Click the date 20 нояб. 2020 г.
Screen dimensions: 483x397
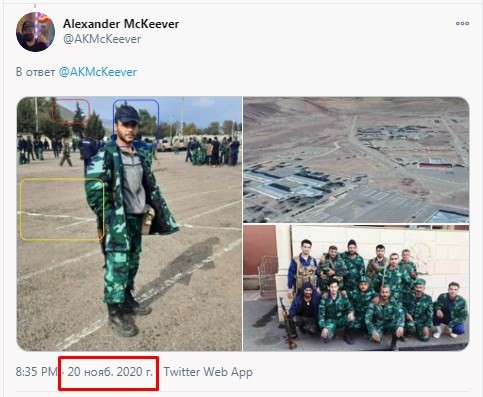tap(110, 372)
